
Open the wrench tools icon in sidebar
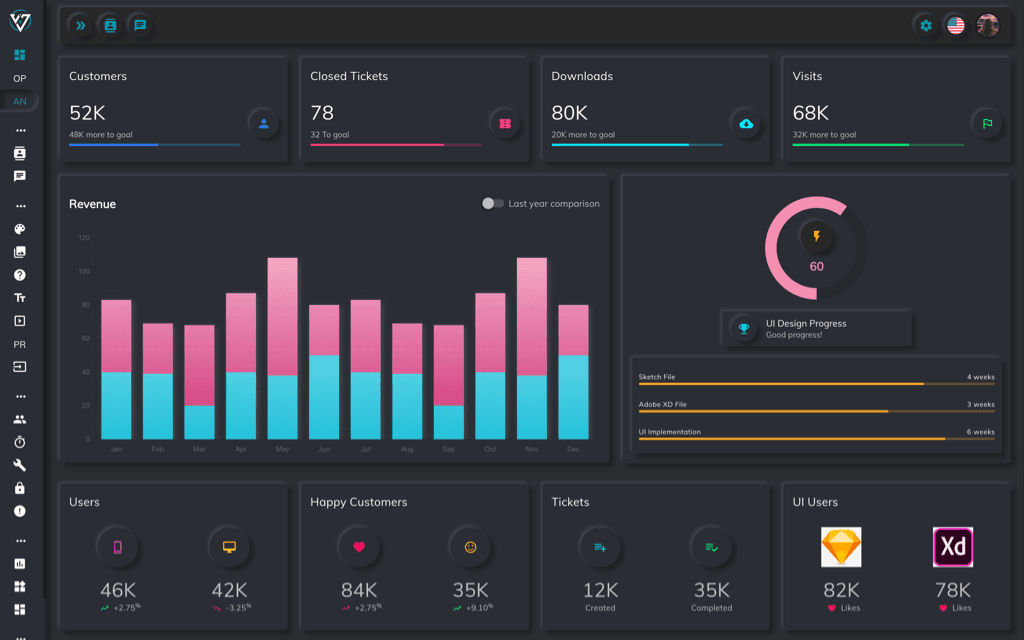pos(20,465)
